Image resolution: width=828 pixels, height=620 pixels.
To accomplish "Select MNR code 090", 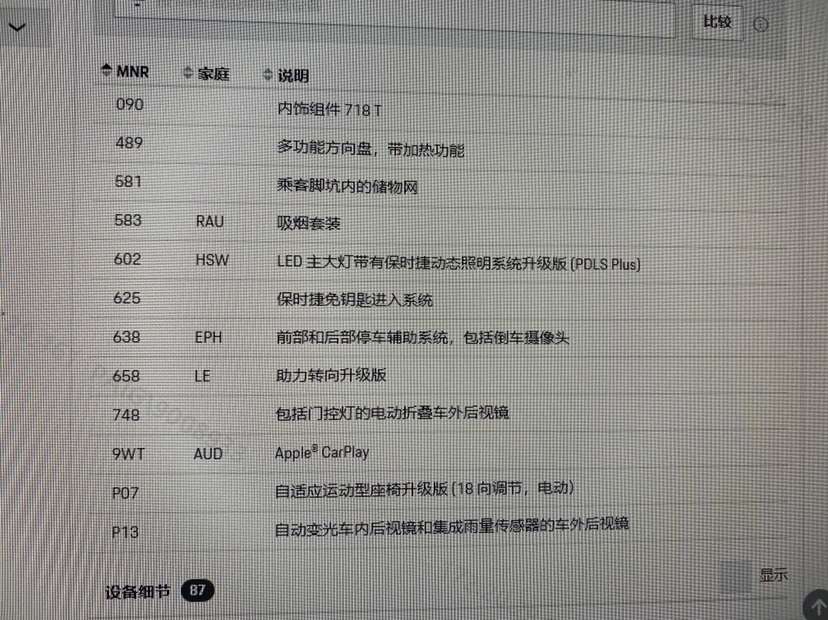I will pos(130,104).
